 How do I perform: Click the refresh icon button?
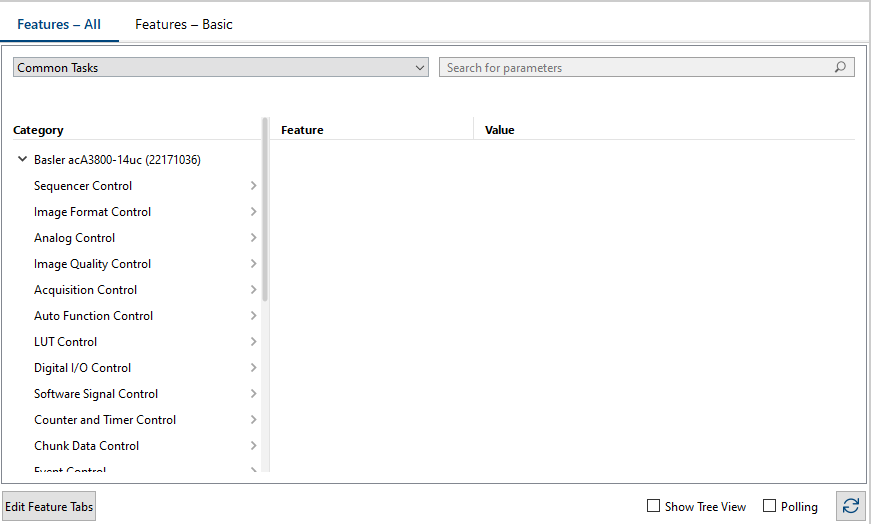tap(850, 507)
